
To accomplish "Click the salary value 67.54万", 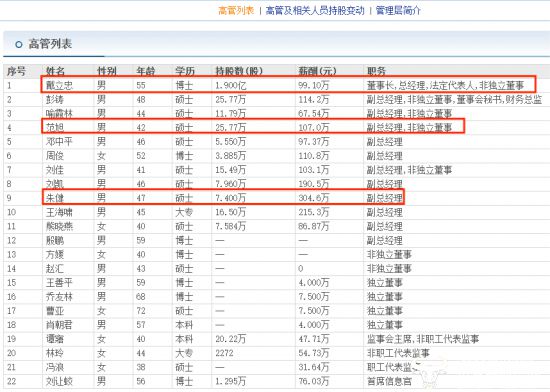I will point(314,114).
